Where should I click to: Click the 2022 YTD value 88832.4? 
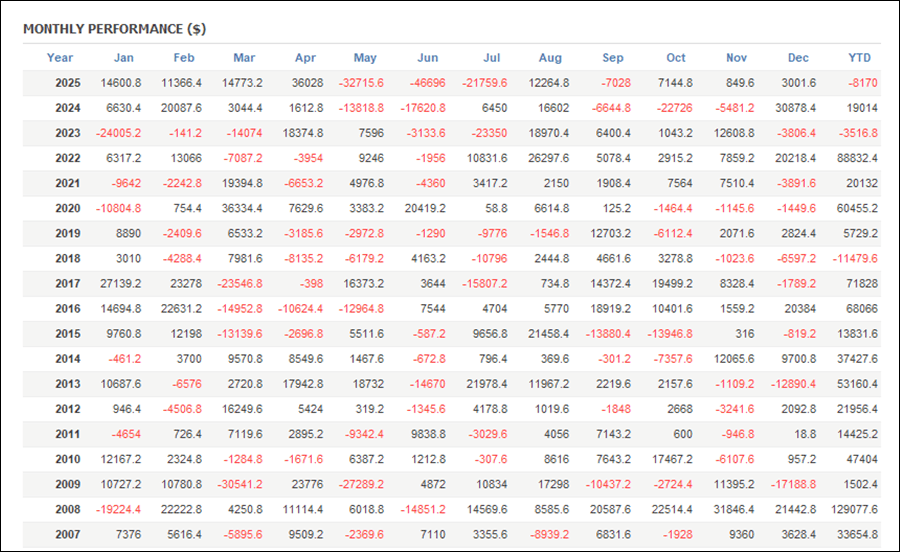(856, 158)
